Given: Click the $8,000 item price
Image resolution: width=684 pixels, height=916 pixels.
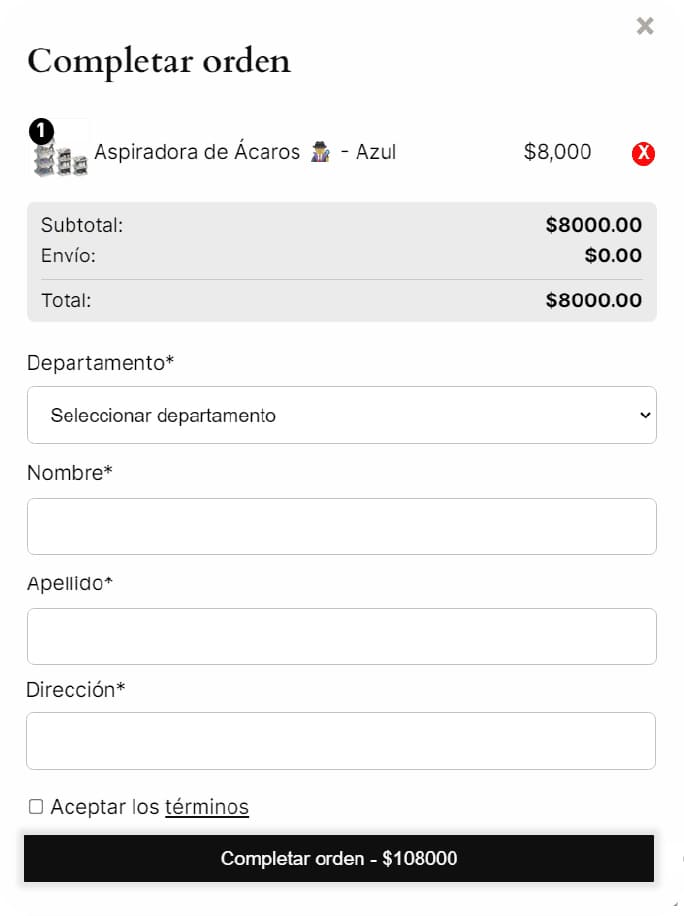Looking at the screenshot, I should point(557,152).
